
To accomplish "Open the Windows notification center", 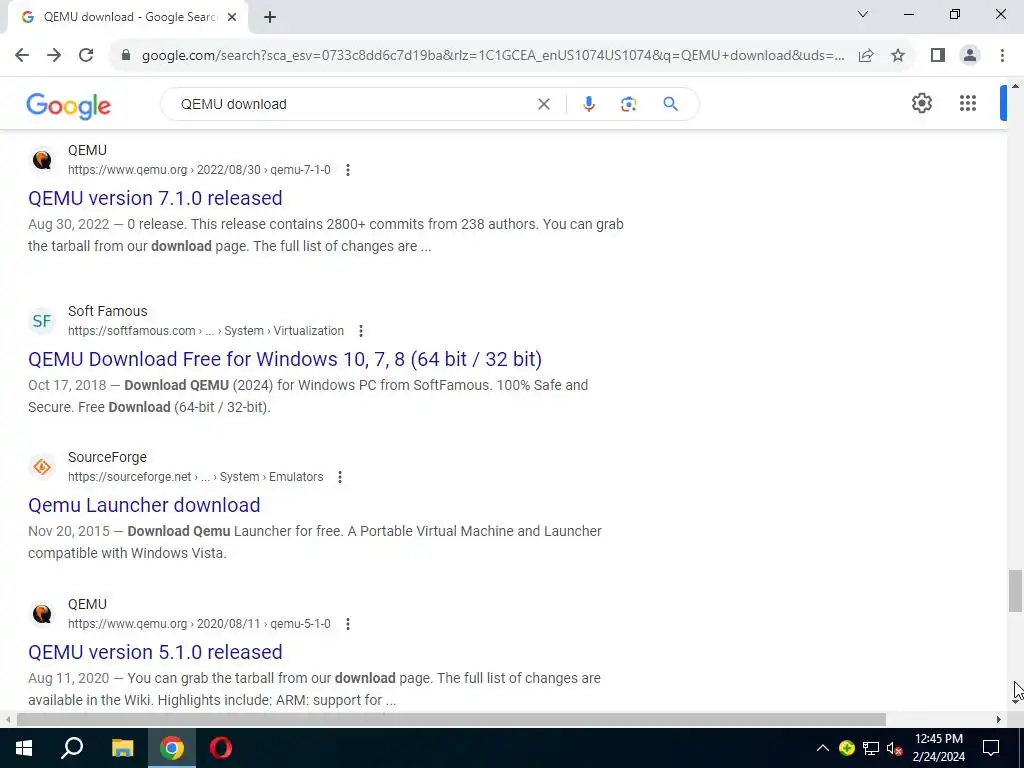I will coord(991,748).
